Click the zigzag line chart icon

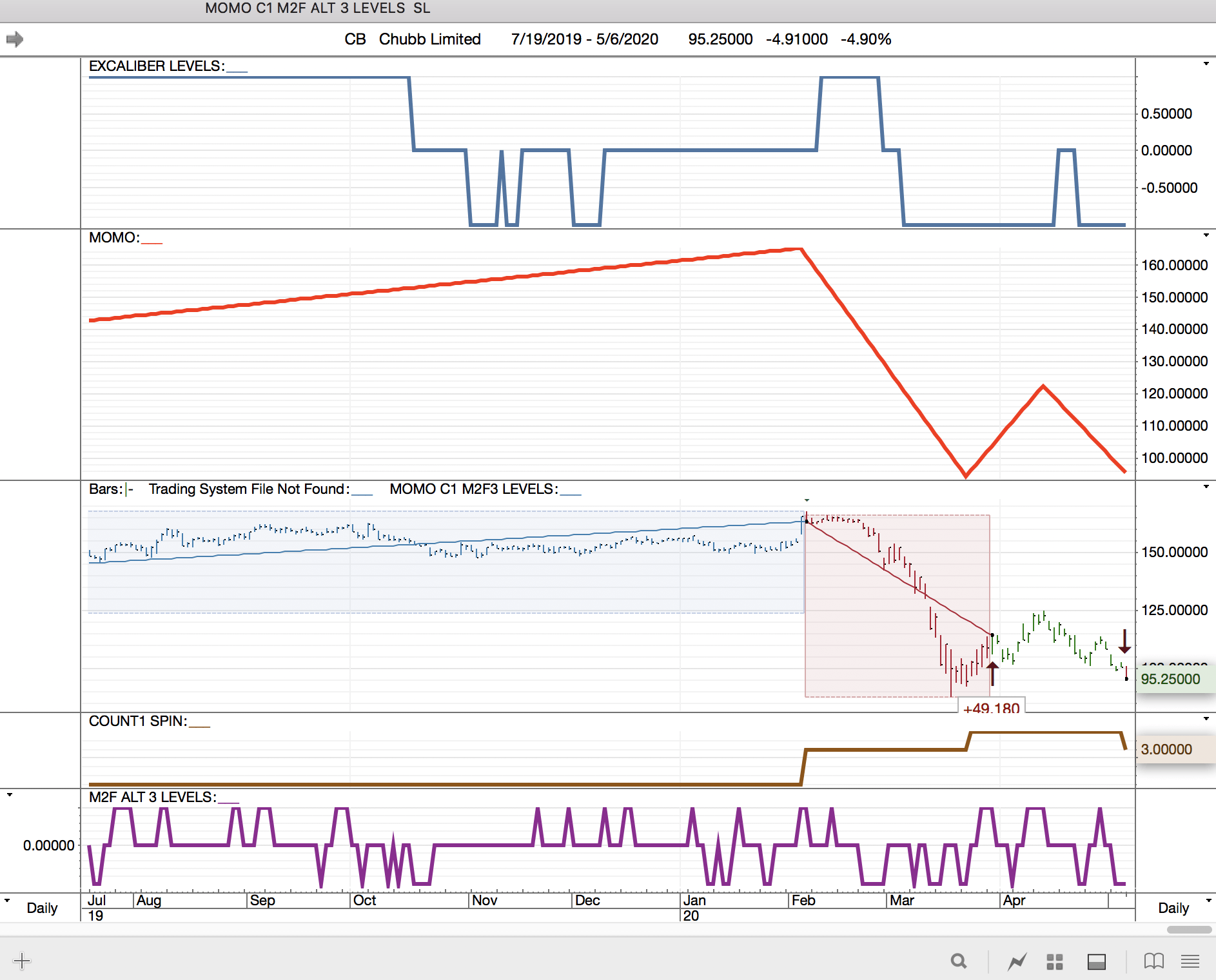[1017, 962]
